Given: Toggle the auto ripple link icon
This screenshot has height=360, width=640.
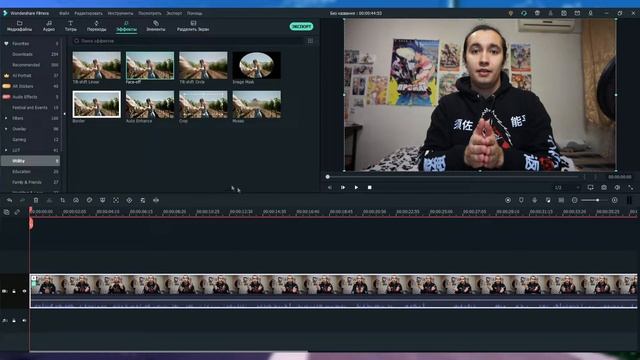Looking at the screenshot, I should (17, 212).
